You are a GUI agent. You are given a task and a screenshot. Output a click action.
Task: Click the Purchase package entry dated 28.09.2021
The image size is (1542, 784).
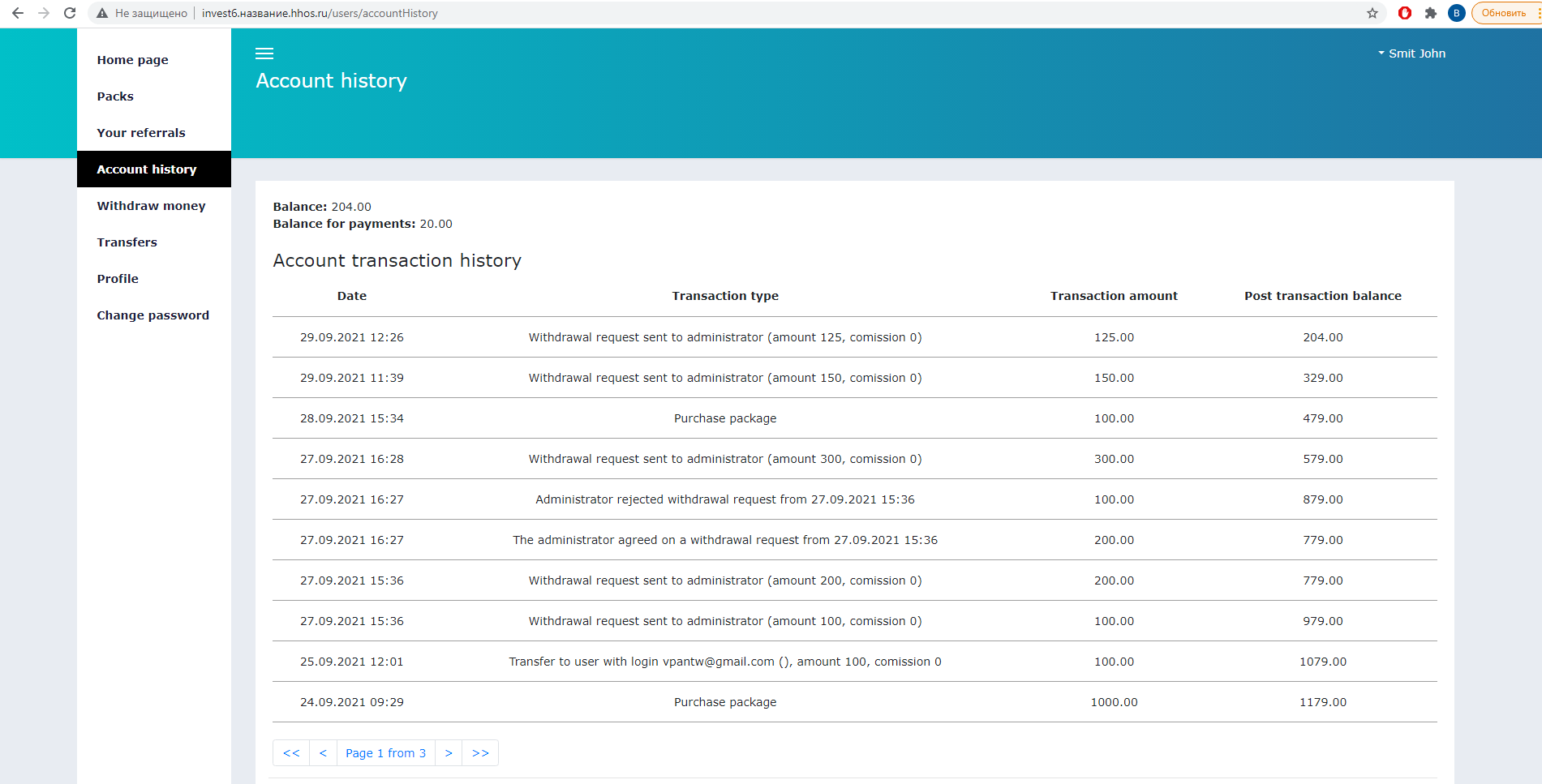(725, 418)
